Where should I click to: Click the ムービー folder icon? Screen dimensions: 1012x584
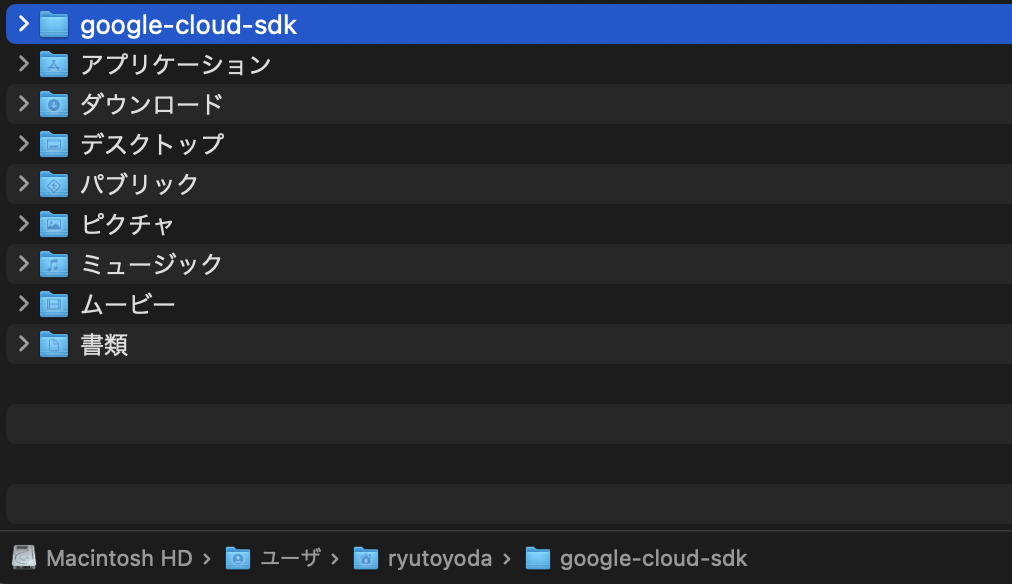(54, 304)
